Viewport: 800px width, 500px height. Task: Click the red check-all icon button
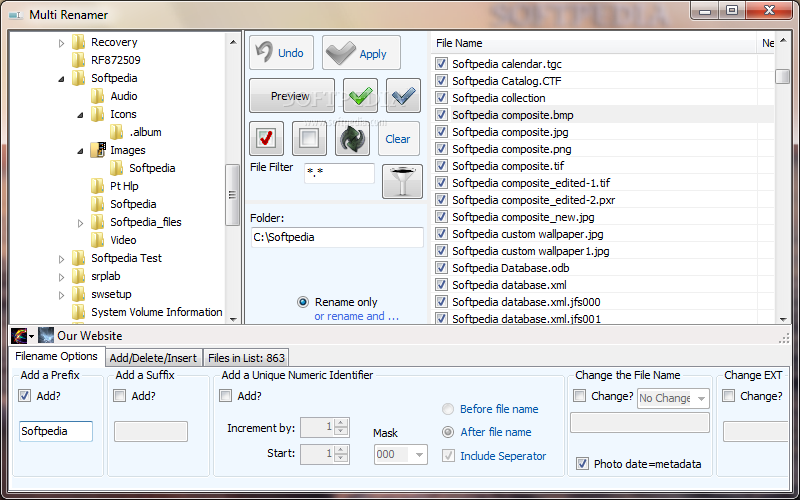click(x=266, y=138)
